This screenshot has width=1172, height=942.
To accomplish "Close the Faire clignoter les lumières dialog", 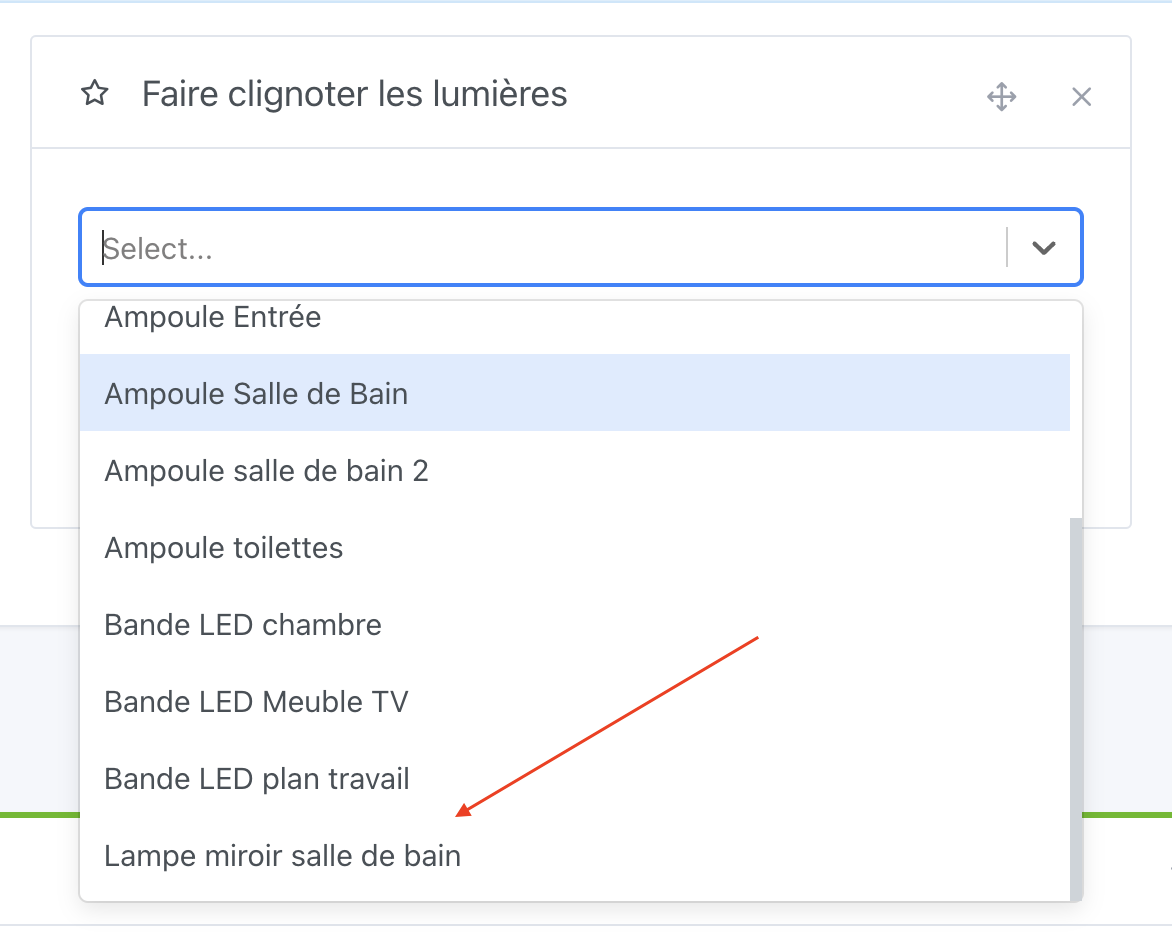I will point(1081,96).
